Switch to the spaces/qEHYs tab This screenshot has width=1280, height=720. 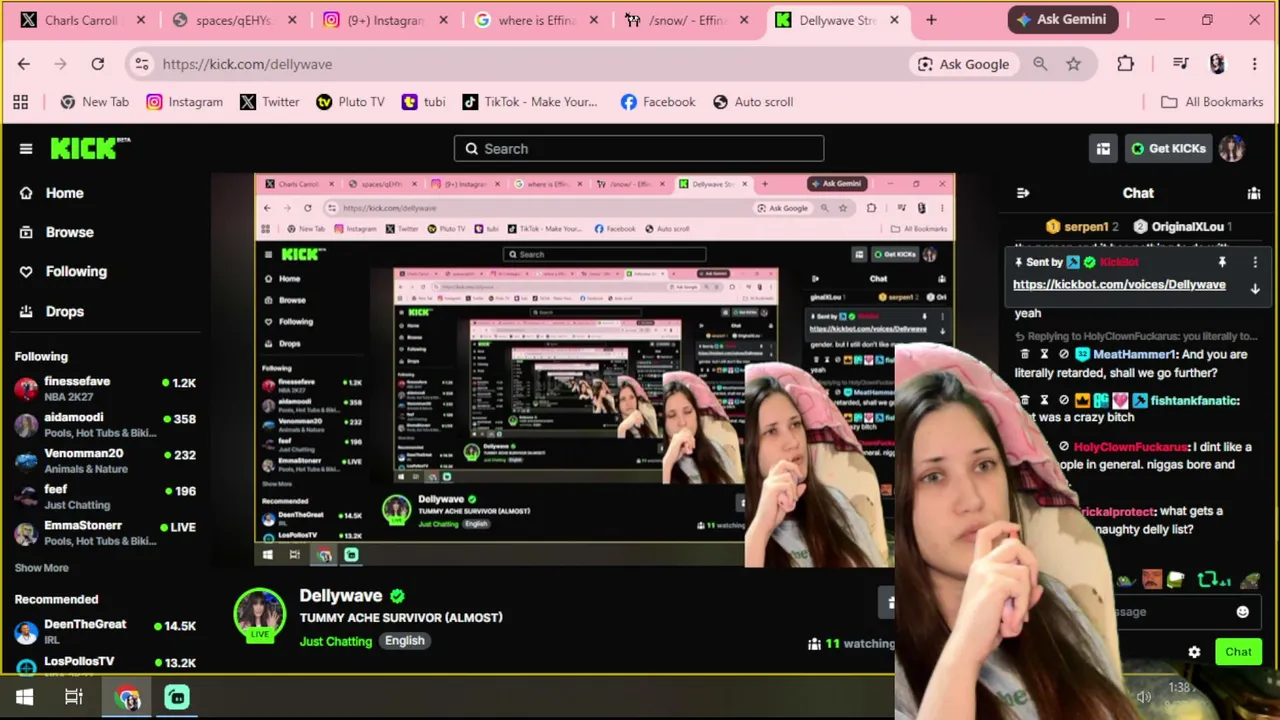click(234, 20)
